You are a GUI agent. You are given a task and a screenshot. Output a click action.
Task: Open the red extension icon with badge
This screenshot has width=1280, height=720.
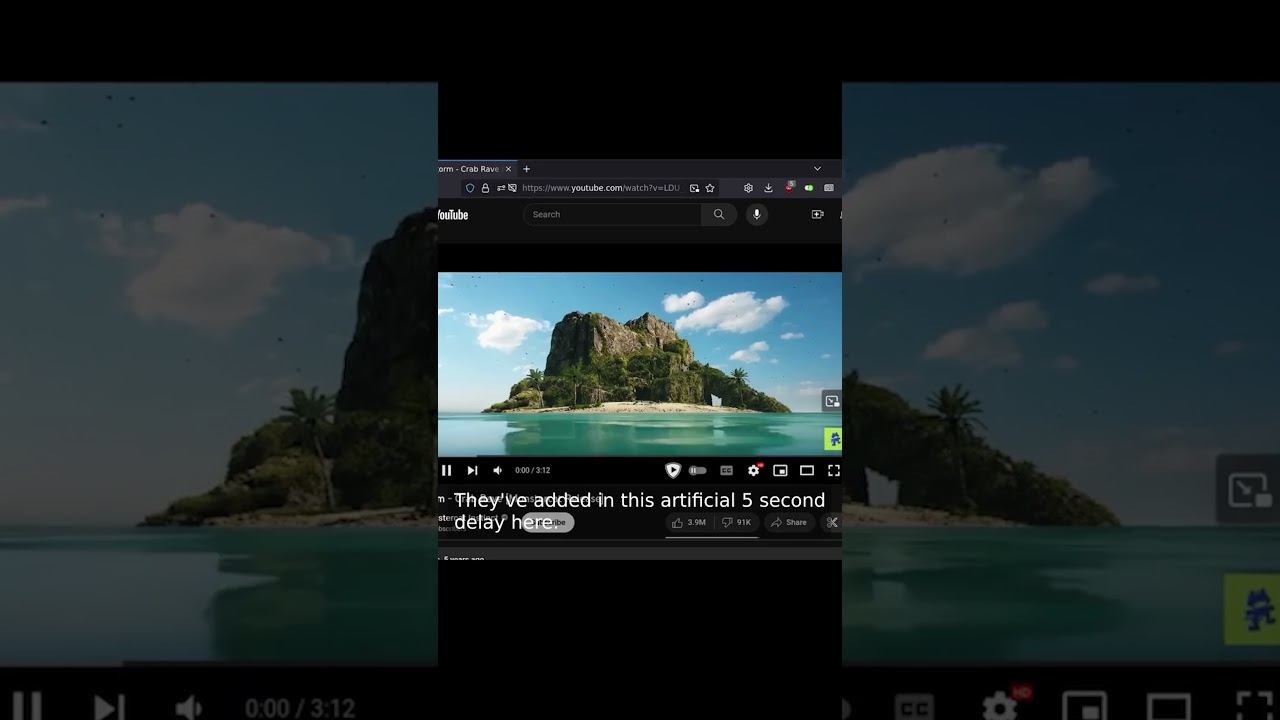789,187
